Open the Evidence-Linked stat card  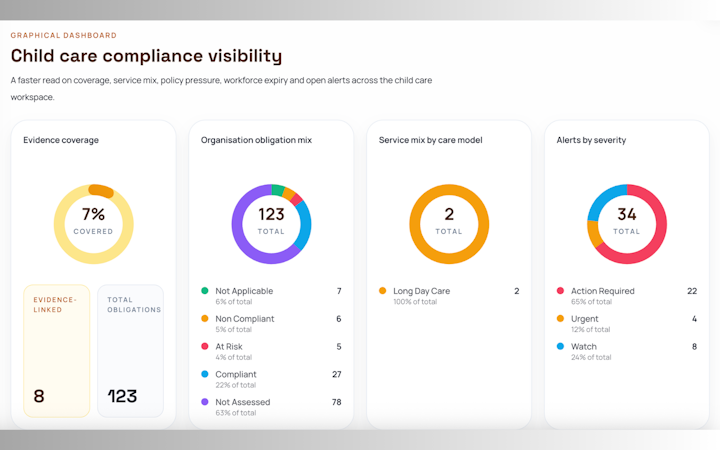pyautogui.click(x=56, y=351)
